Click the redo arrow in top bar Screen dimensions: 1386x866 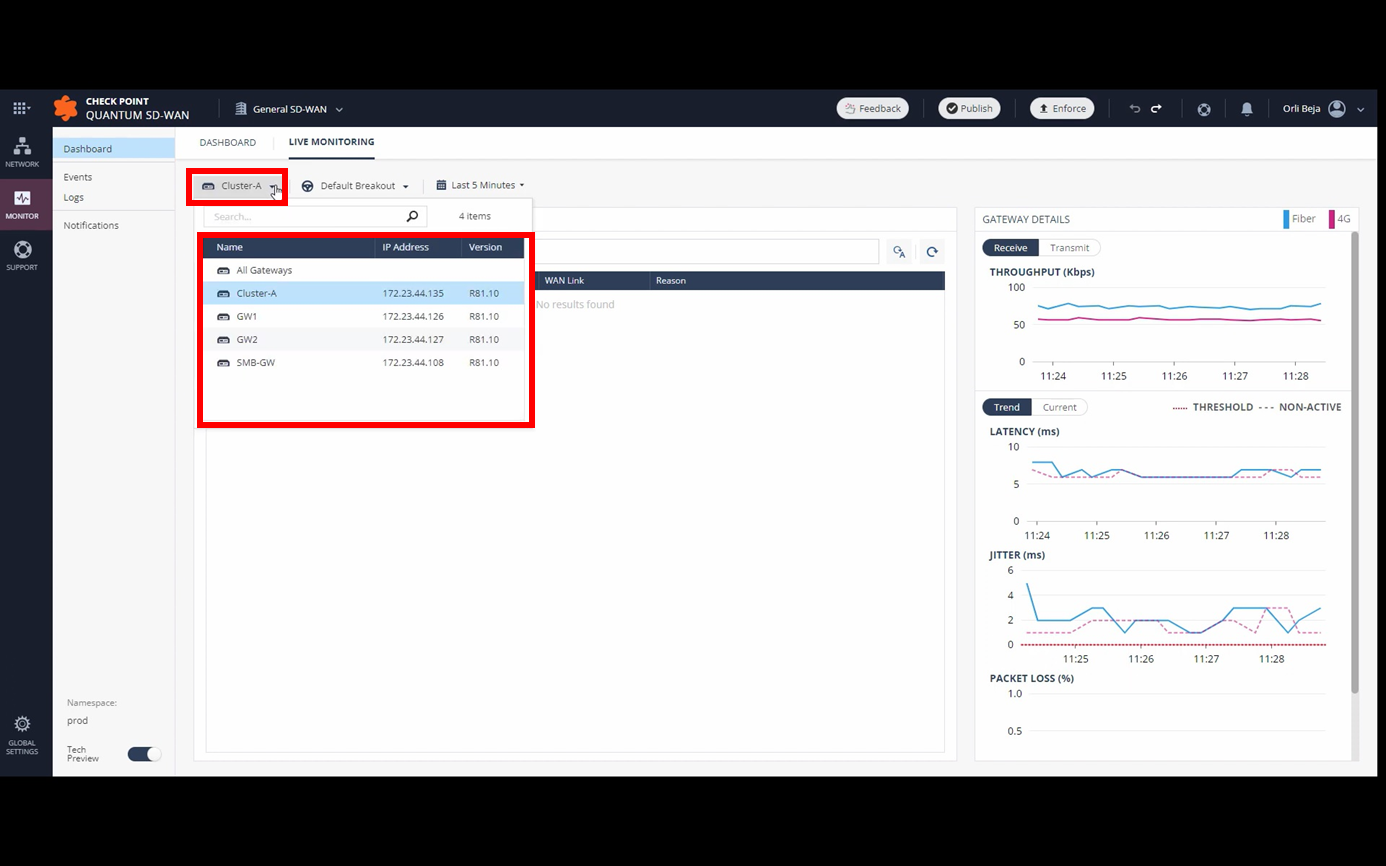[x=1156, y=108]
